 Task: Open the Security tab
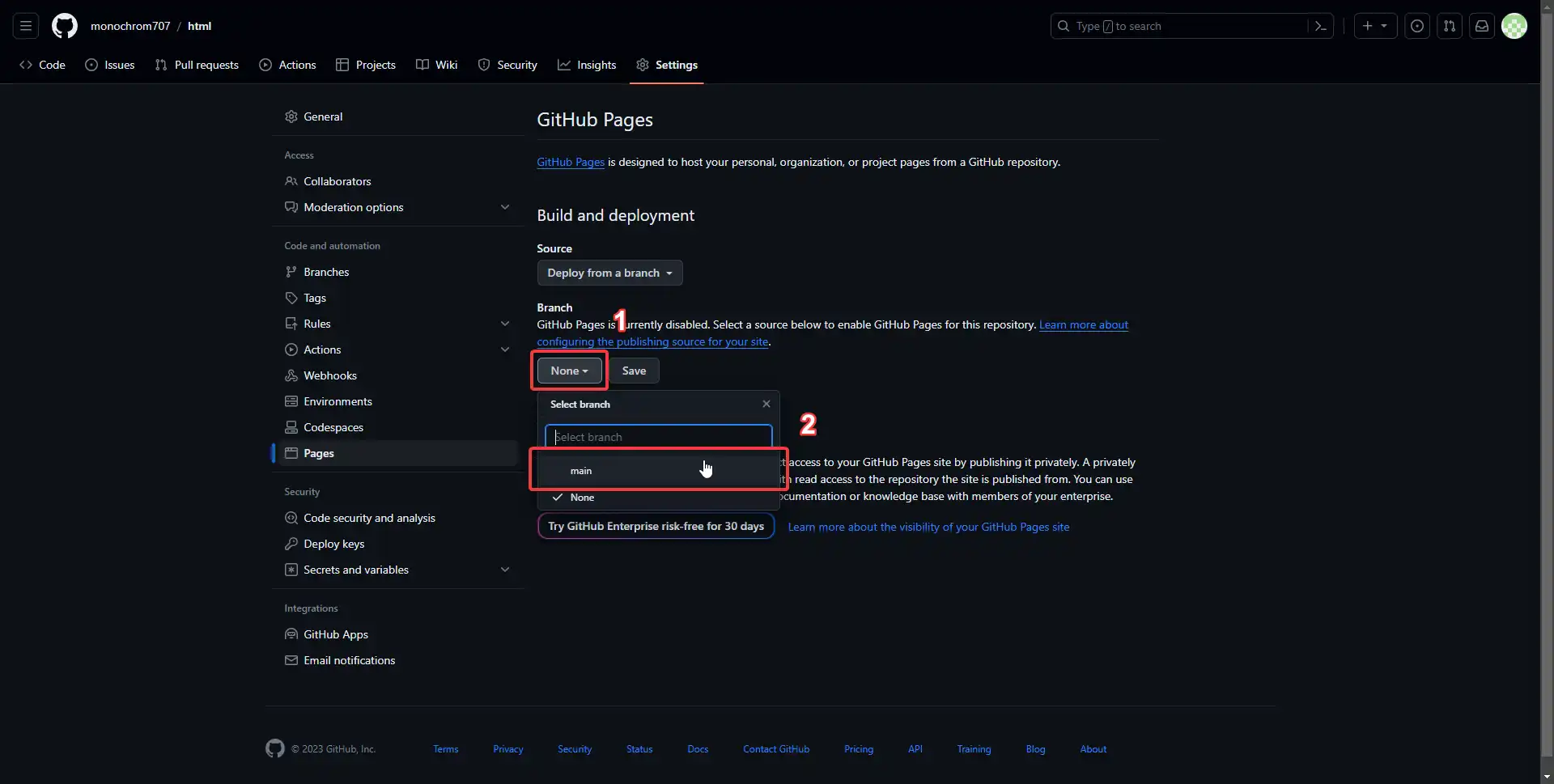tap(507, 65)
